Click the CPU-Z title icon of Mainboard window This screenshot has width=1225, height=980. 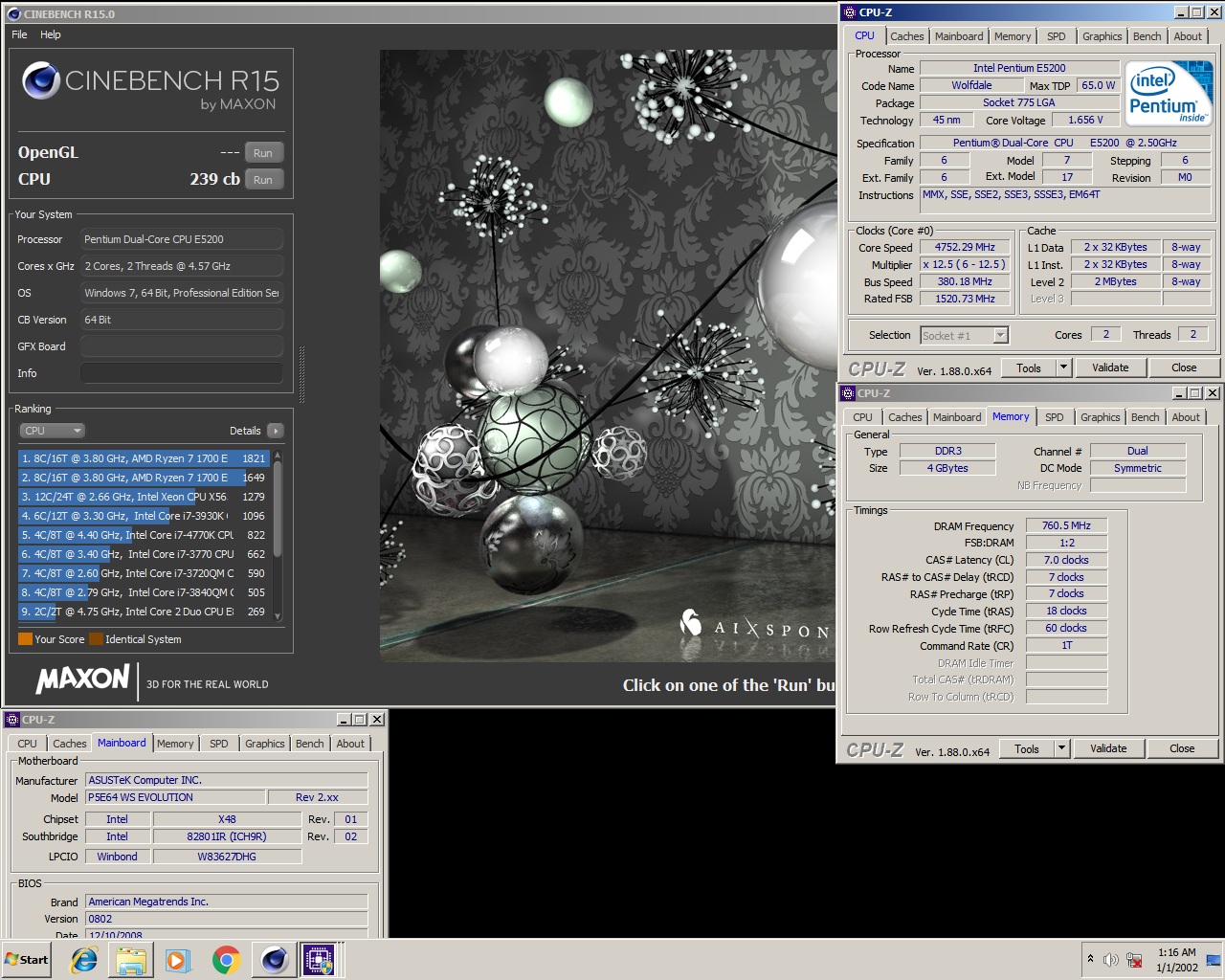[x=11, y=720]
